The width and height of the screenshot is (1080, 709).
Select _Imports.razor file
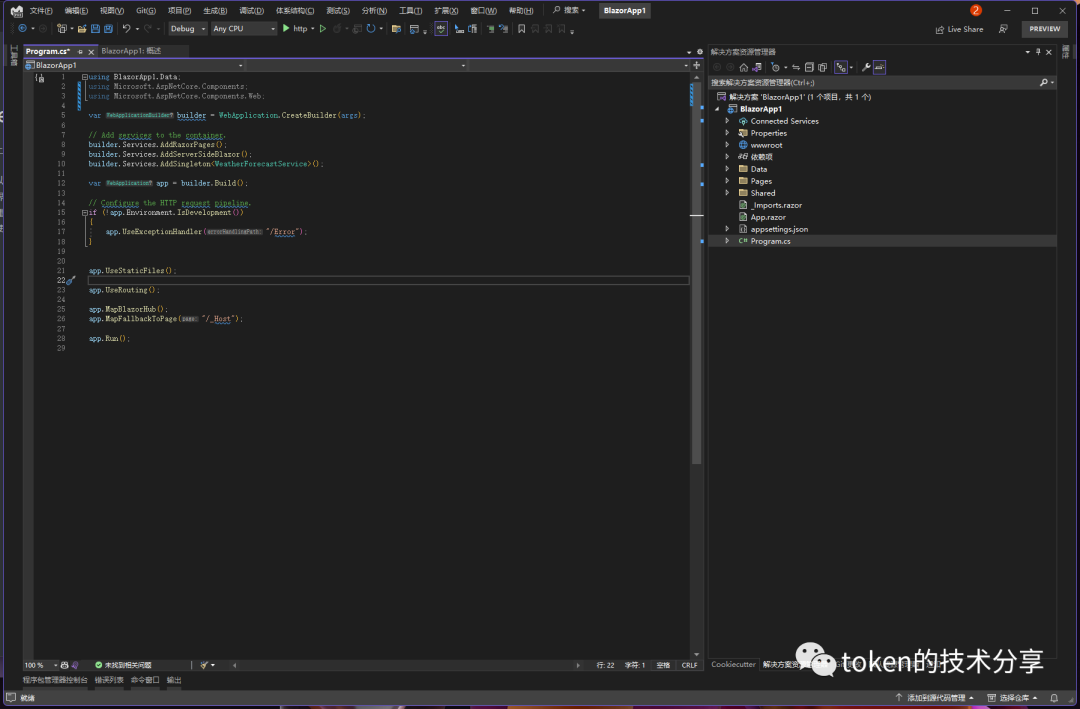(776, 205)
